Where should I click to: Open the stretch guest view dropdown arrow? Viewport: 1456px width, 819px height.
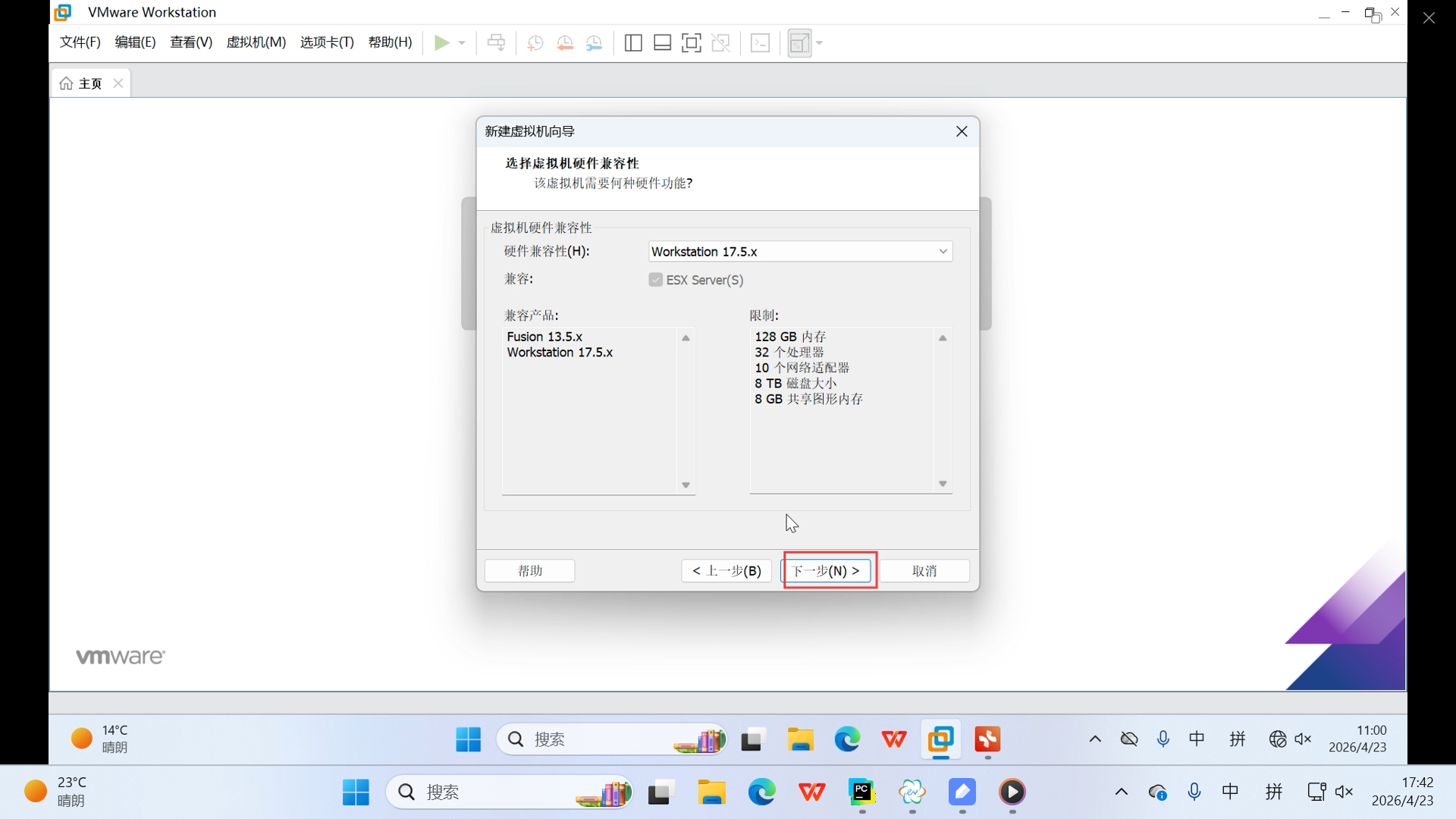tap(820, 43)
